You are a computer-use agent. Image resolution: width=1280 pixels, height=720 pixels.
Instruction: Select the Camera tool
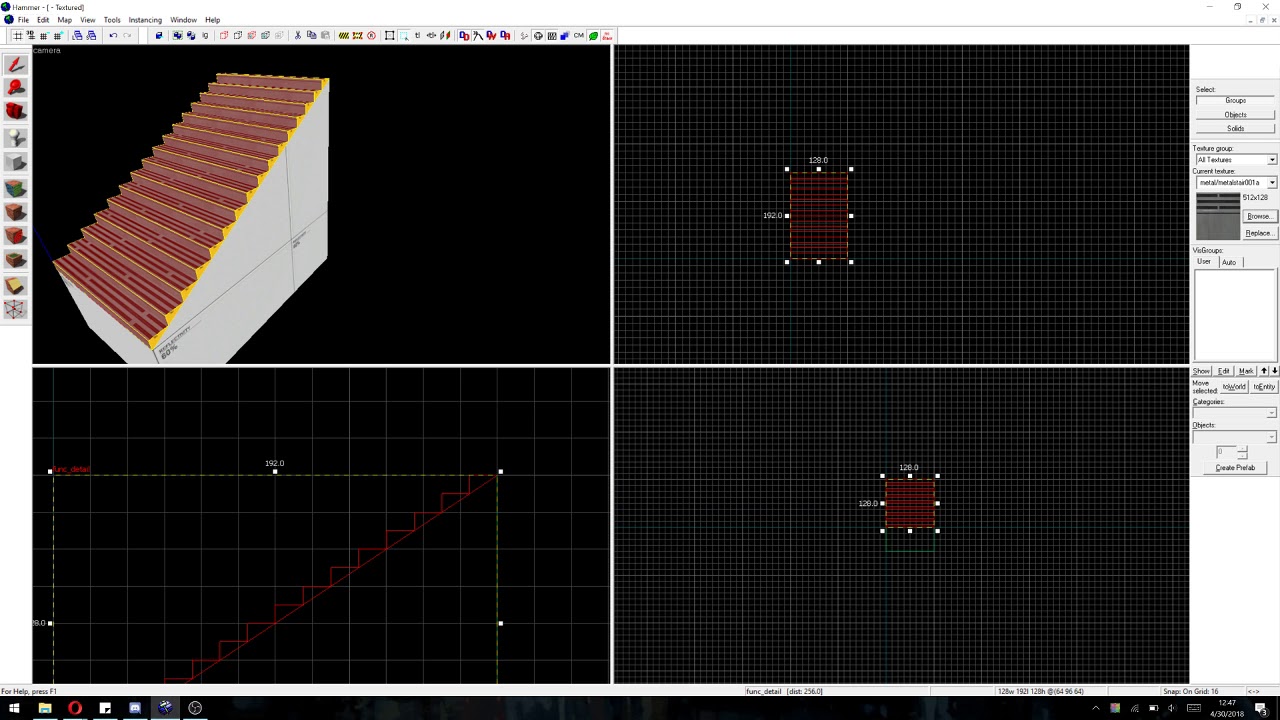[x=15, y=113]
